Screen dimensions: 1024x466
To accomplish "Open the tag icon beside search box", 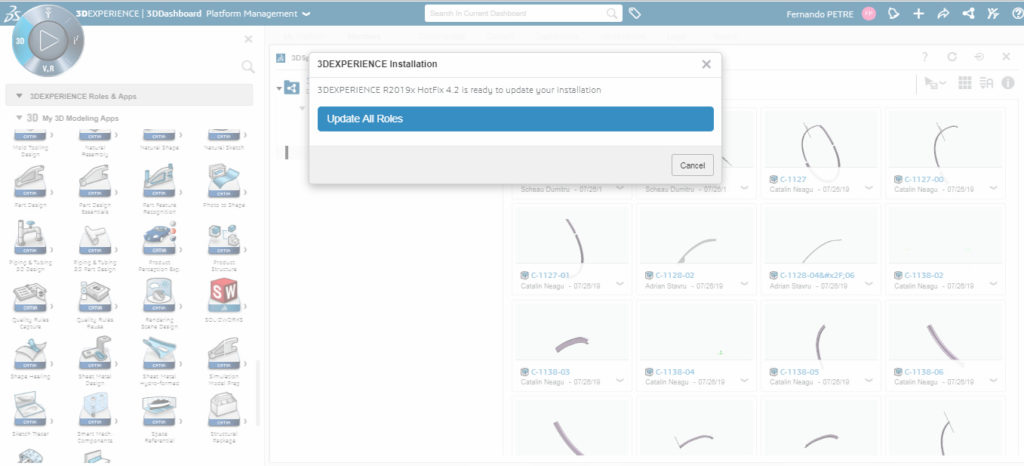I will [x=634, y=13].
